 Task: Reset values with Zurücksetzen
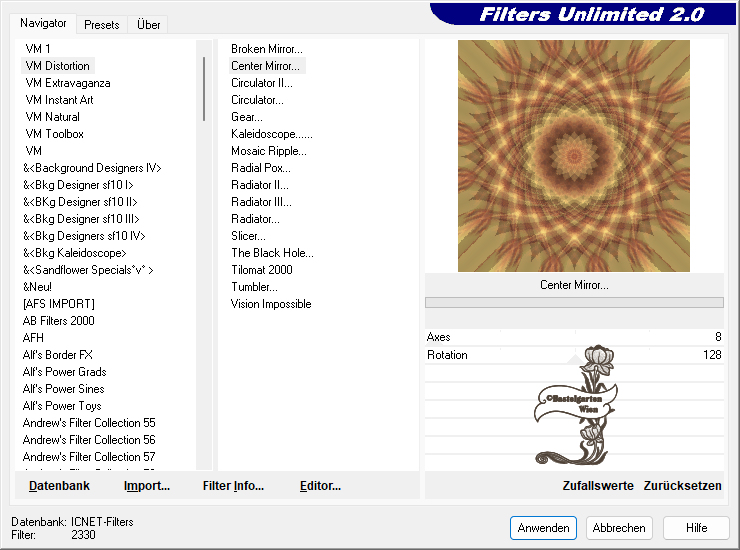682,486
